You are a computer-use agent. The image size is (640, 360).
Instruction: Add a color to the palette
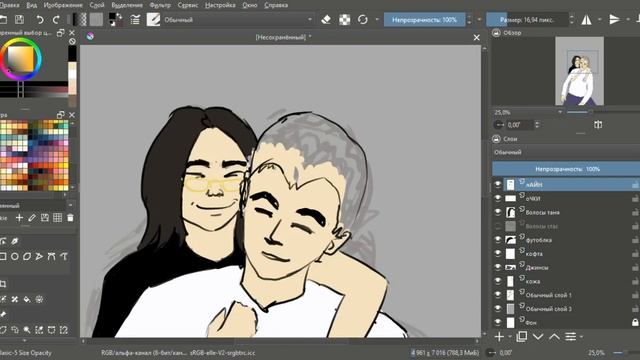click(x=19, y=218)
